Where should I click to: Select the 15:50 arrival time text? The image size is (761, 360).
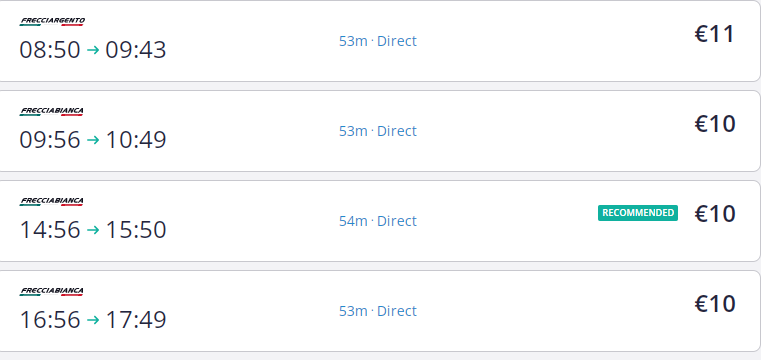click(x=136, y=230)
